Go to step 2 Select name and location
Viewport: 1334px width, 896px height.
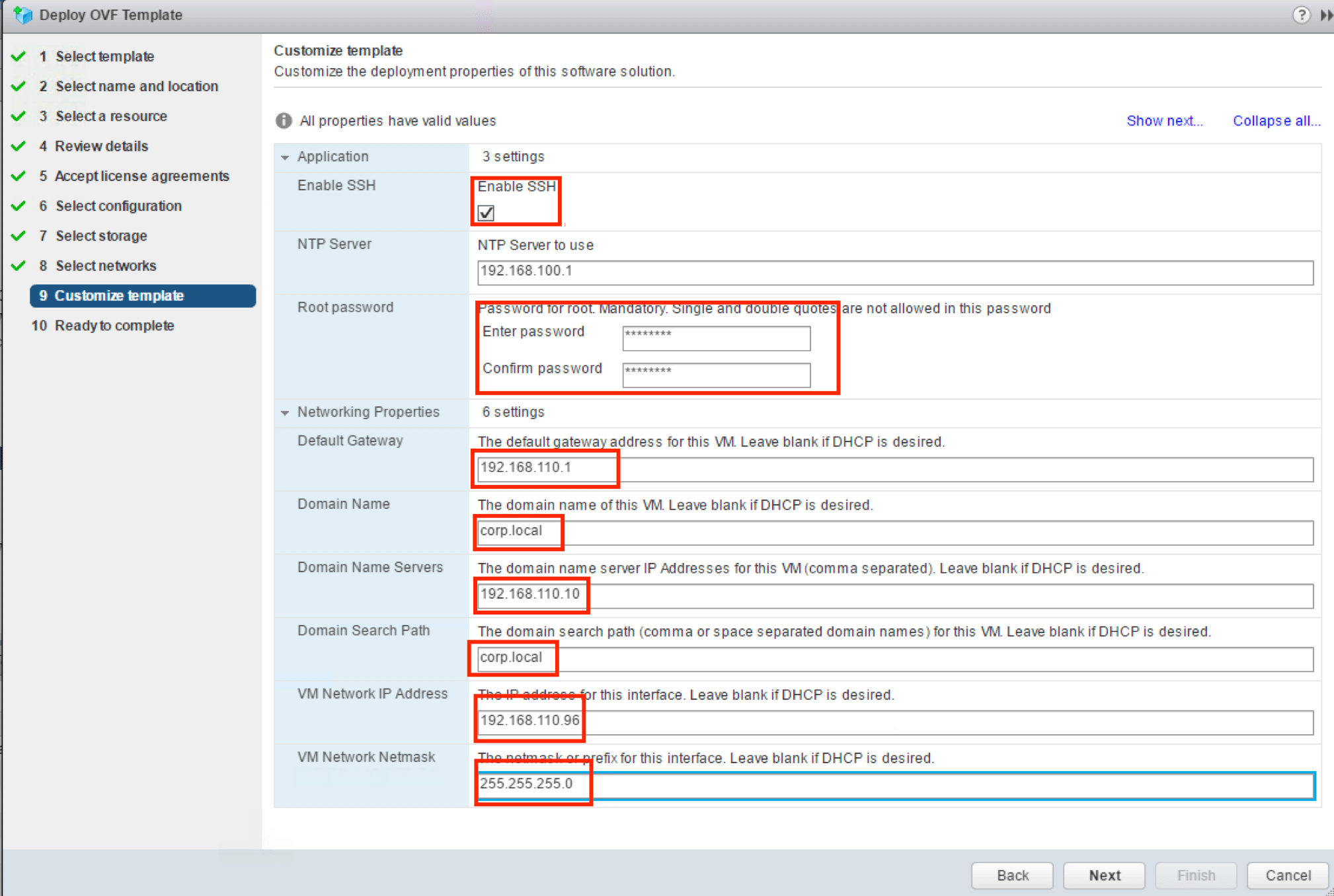click(136, 87)
